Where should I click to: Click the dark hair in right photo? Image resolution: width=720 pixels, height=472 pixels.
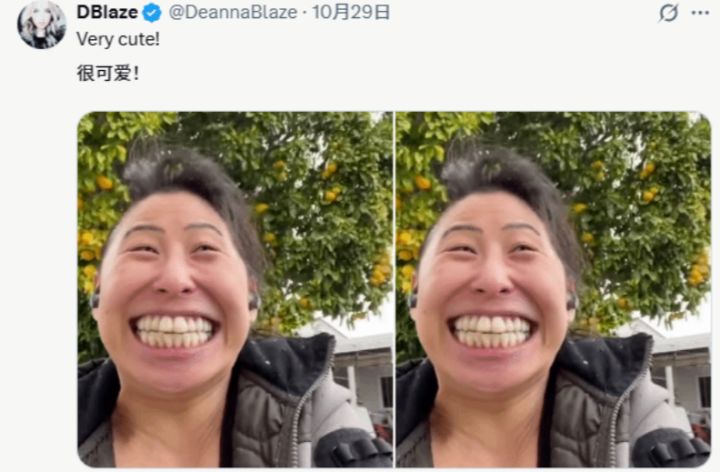505,184
